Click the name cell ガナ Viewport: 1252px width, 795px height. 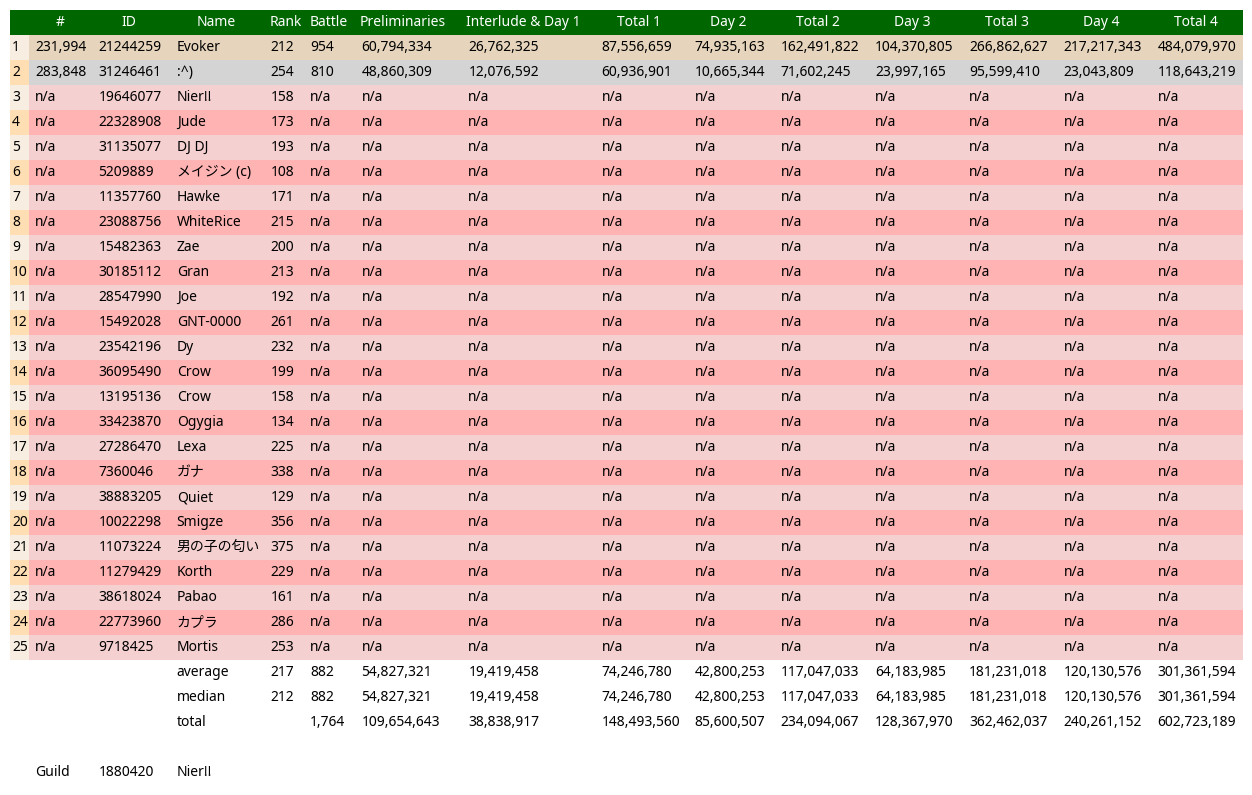point(190,471)
